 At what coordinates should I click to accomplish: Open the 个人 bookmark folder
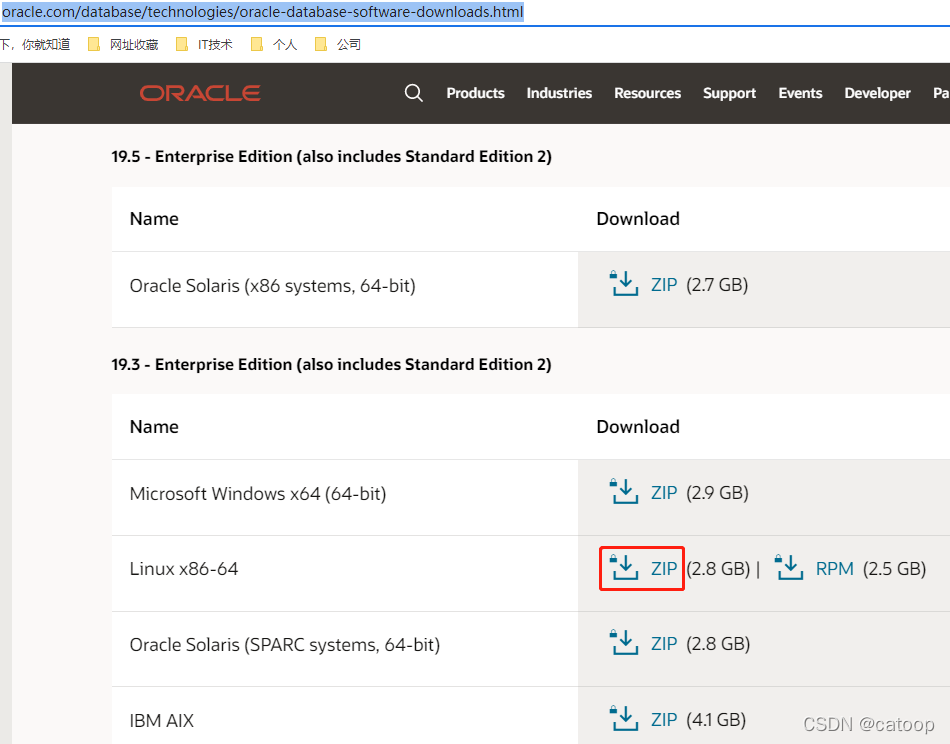coord(274,44)
